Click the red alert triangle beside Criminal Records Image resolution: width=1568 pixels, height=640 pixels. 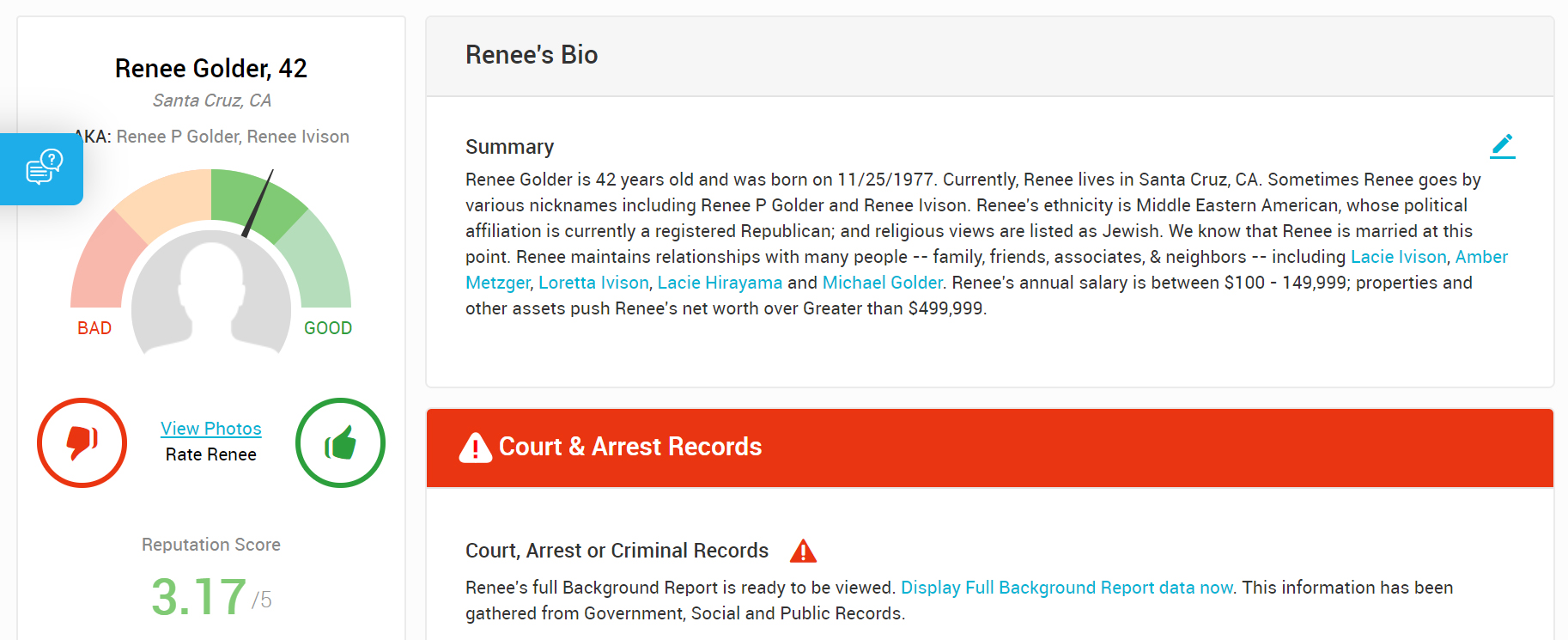pos(803,551)
